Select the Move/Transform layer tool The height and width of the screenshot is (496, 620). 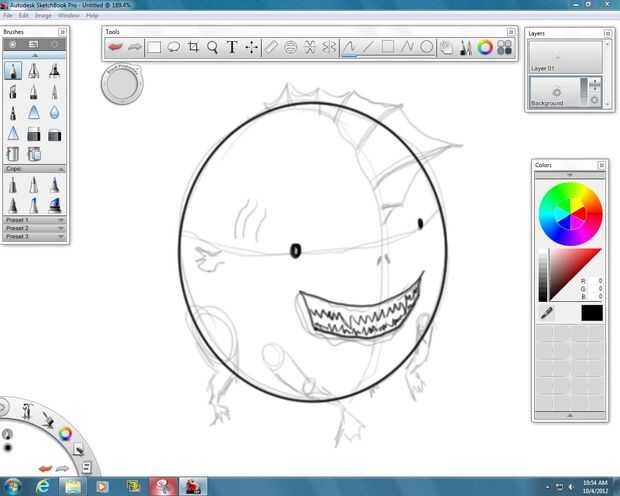coord(251,47)
